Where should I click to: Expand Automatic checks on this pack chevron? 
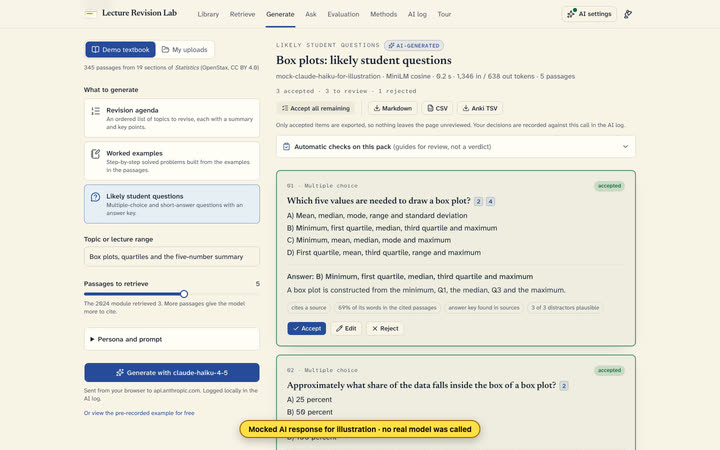[625, 146]
